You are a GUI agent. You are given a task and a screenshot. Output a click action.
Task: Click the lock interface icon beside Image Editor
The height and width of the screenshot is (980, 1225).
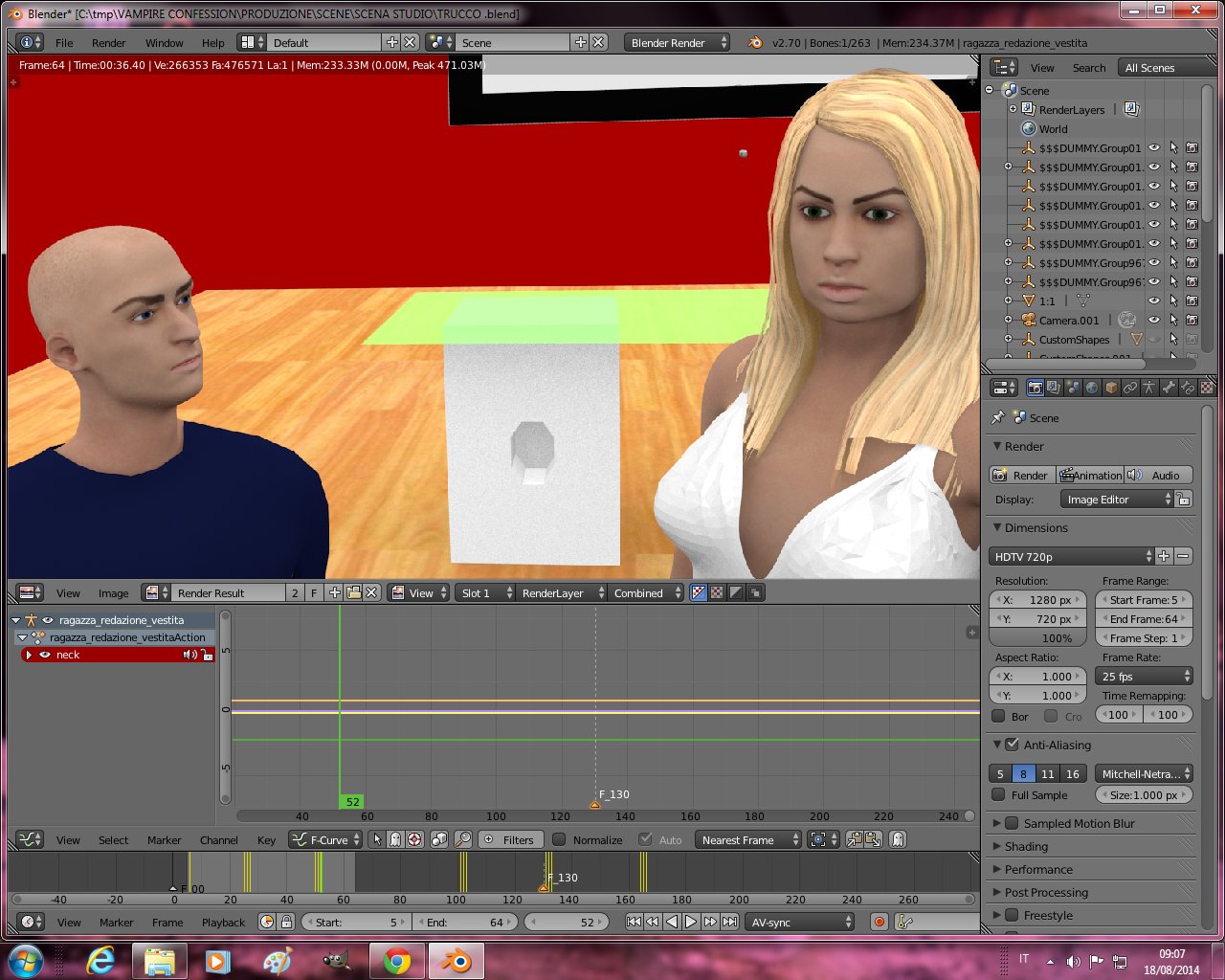point(1184,500)
